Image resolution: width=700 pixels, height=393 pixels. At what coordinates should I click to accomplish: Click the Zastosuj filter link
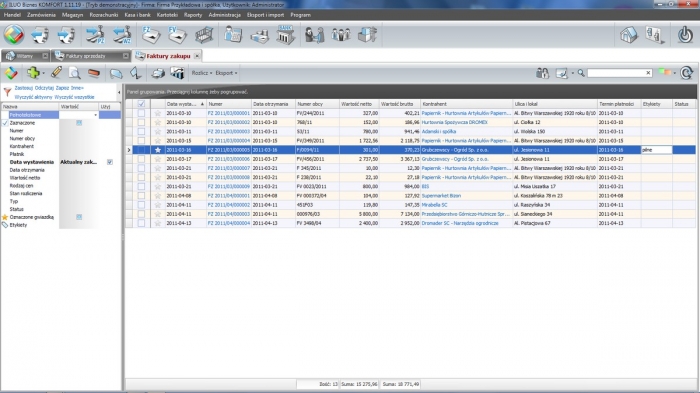[x=24, y=88]
